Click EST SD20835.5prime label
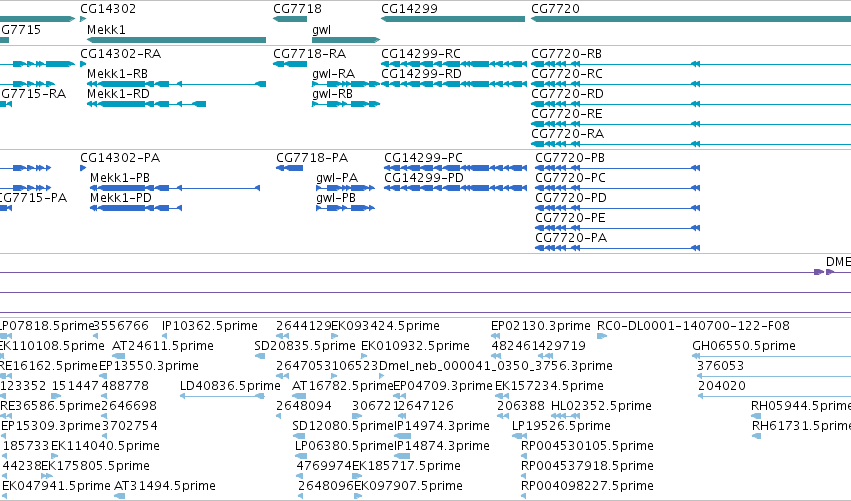Screen dimensions: 851x501 [x=304, y=346]
